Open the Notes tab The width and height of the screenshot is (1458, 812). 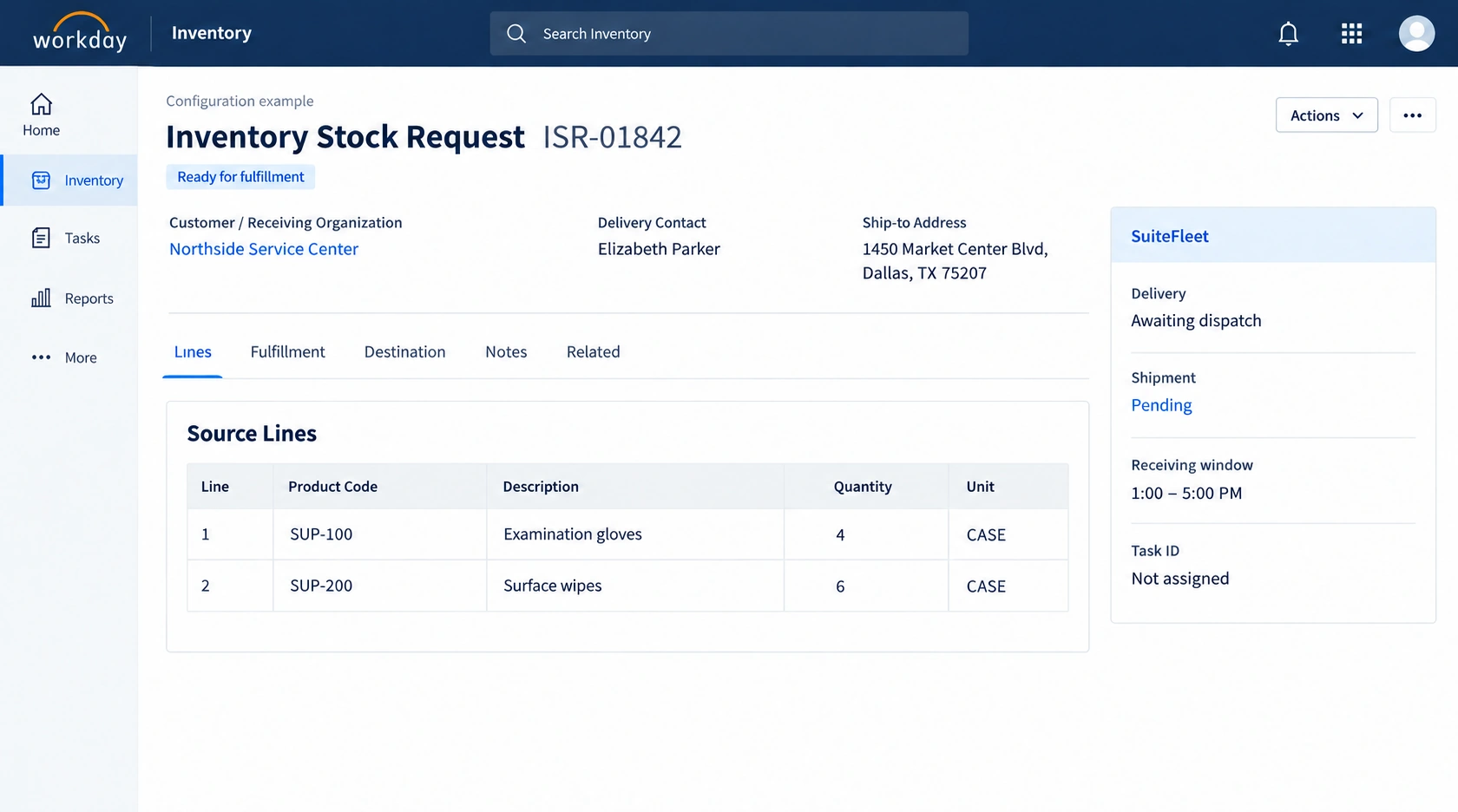coord(506,352)
